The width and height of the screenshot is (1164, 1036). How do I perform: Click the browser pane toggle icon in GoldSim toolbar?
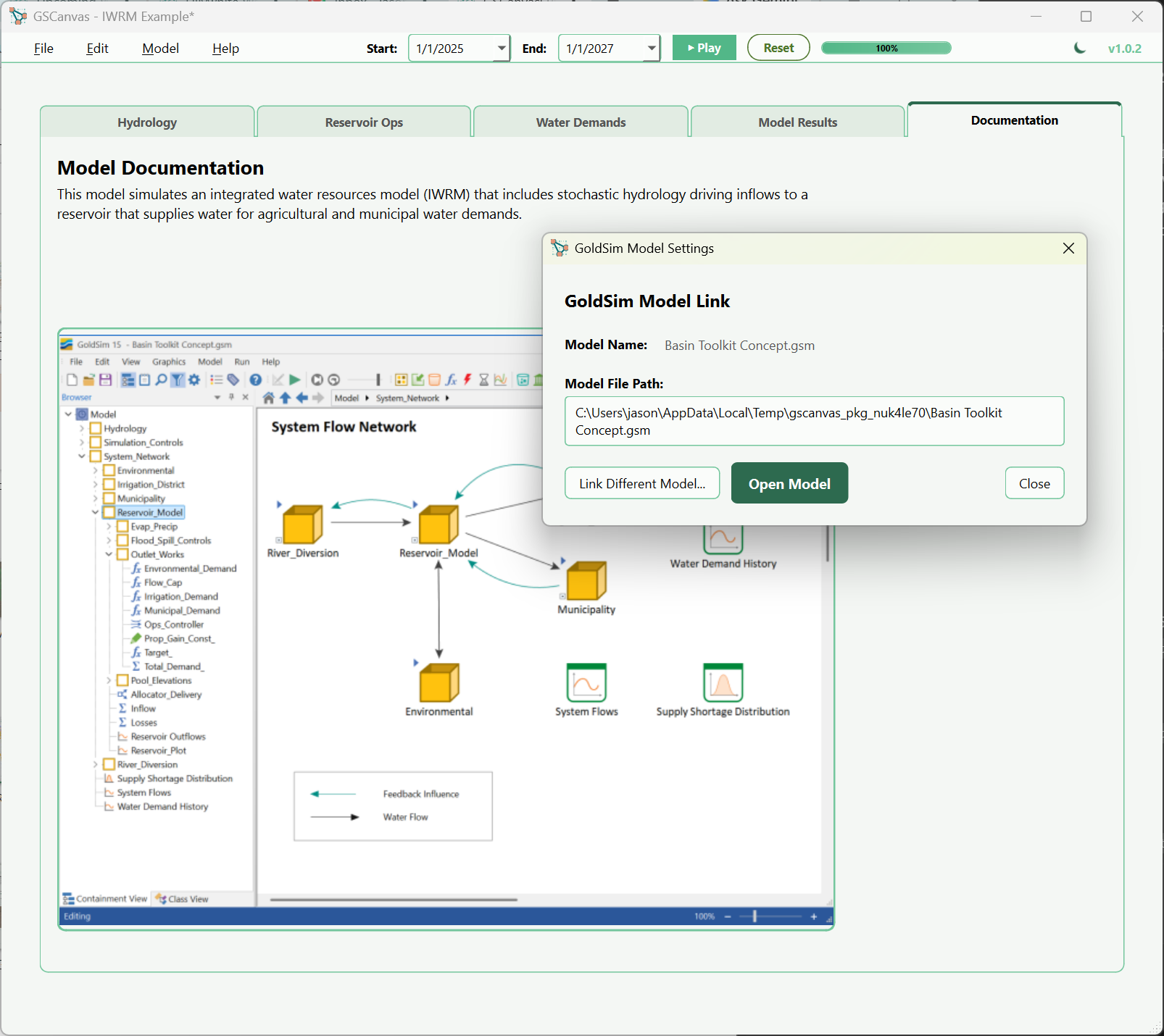(128, 380)
